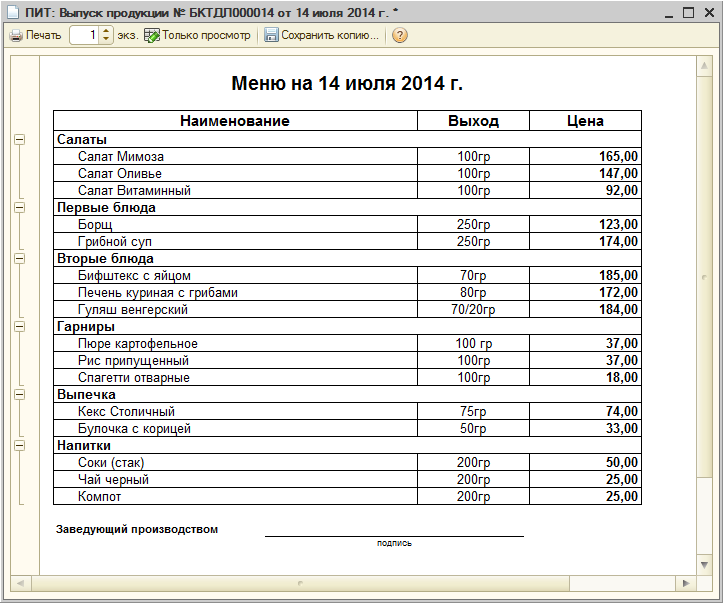Screen dimensions: 723x603
Task: Click the copies count input field
Action: tap(85, 35)
